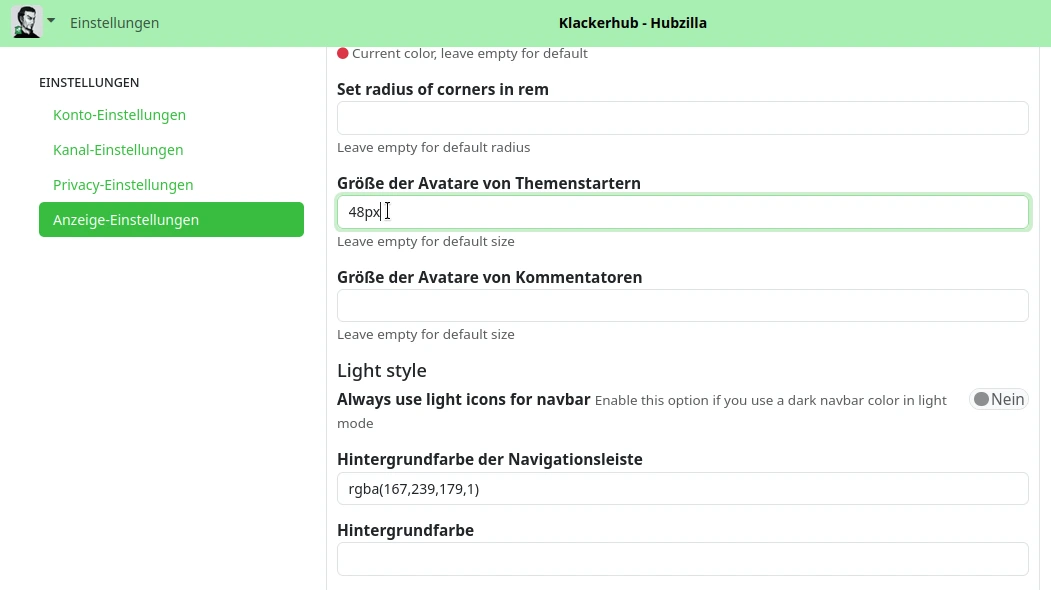Screen dimensions: 1051x590
Task: Click the 'Set radius of corners in rem' label
Action: 442,89
